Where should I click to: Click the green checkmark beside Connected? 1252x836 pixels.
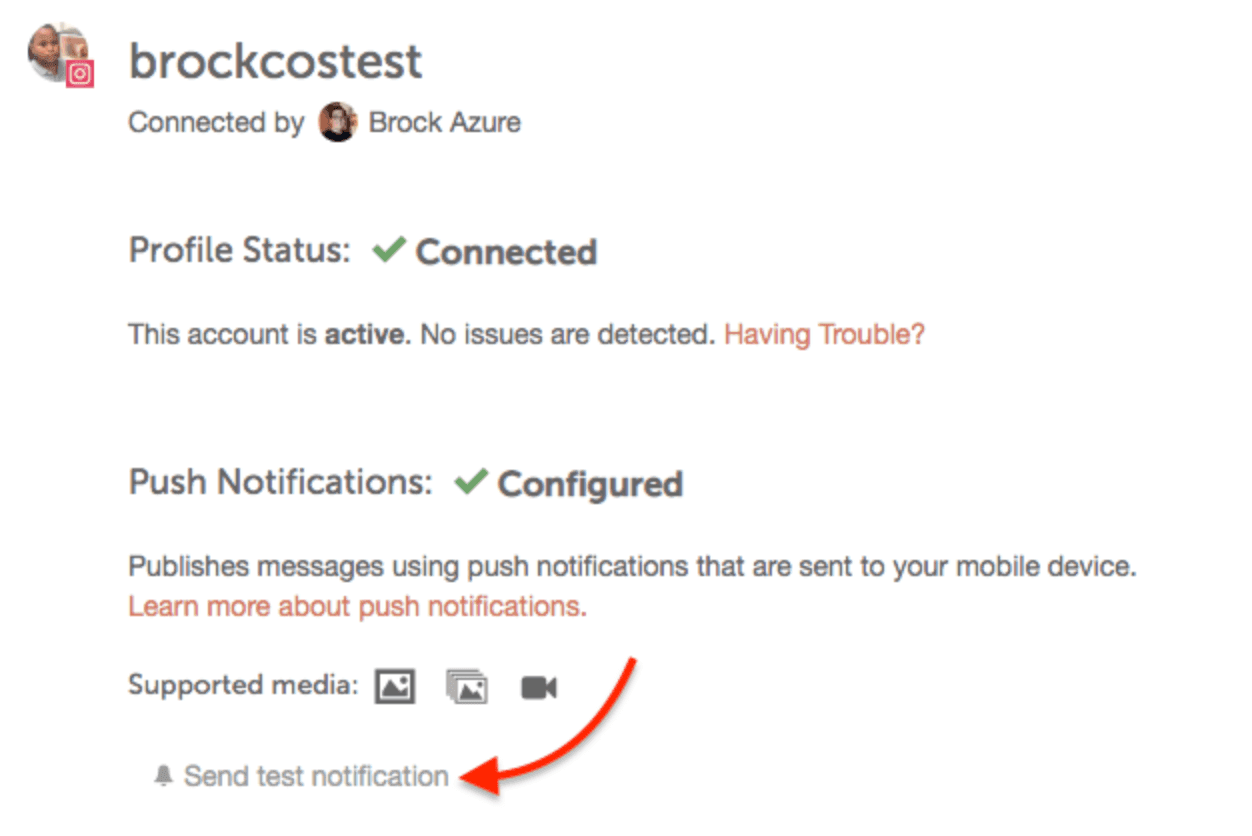[388, 250]
